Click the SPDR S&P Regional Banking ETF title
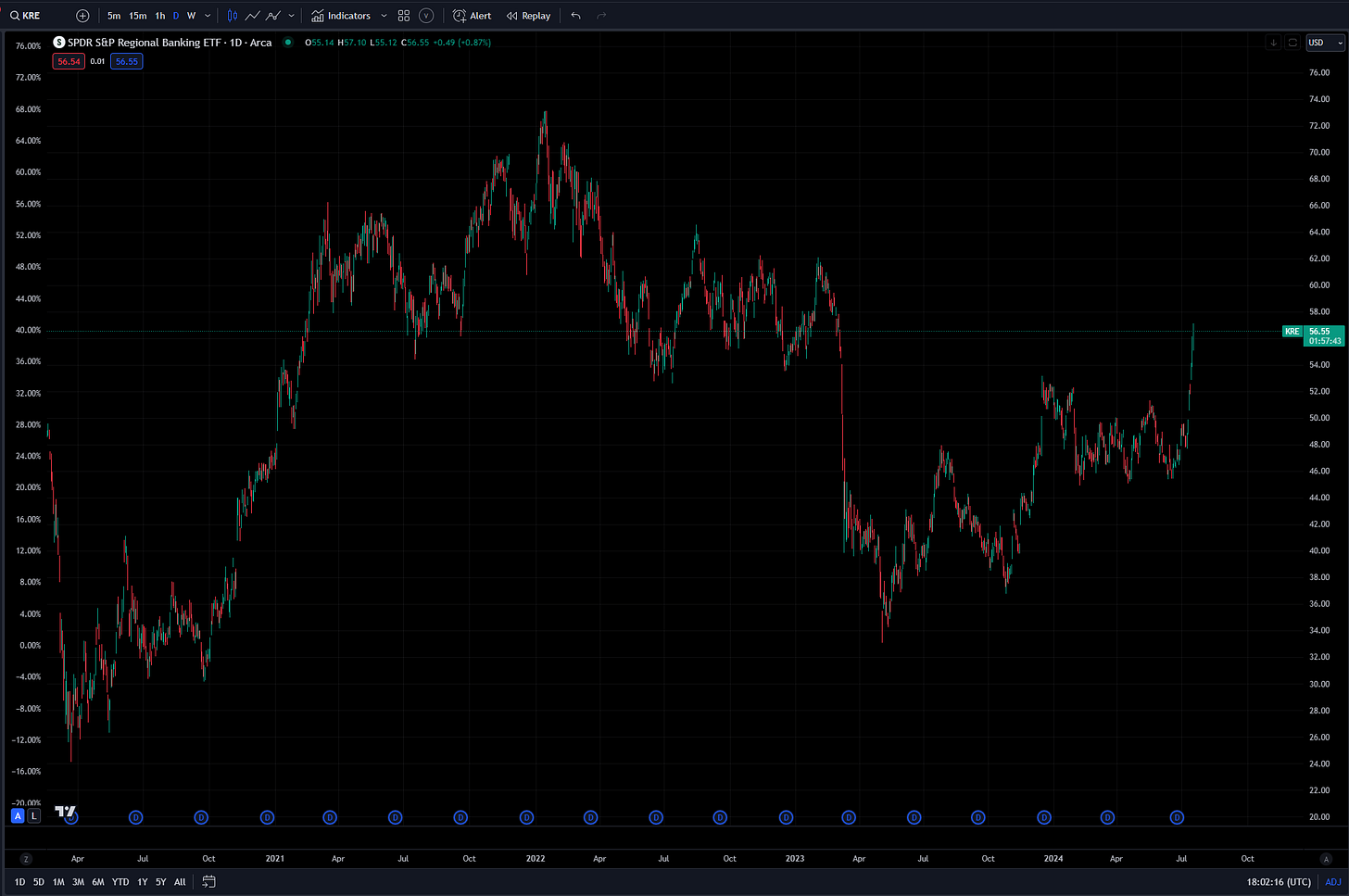This screenshot has height=896, width=1349. (170, 43)
